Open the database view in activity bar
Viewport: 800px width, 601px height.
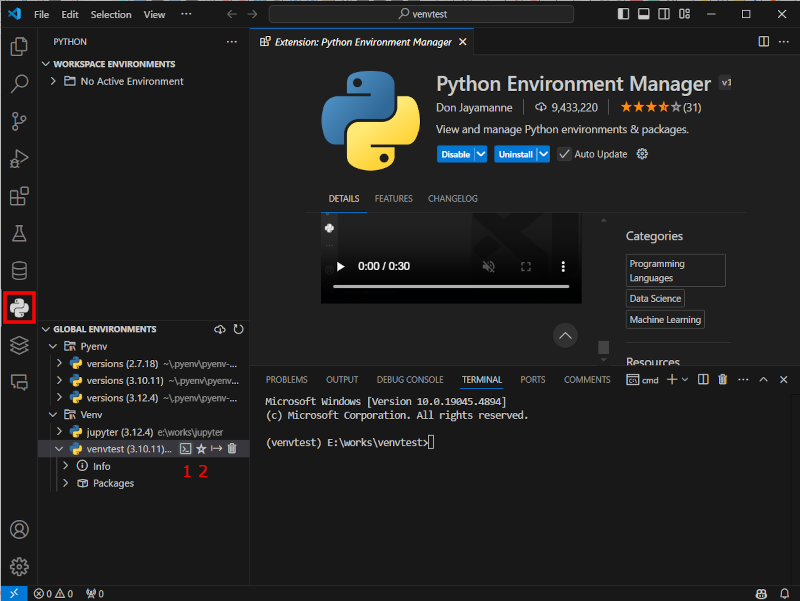click(19, 270)
